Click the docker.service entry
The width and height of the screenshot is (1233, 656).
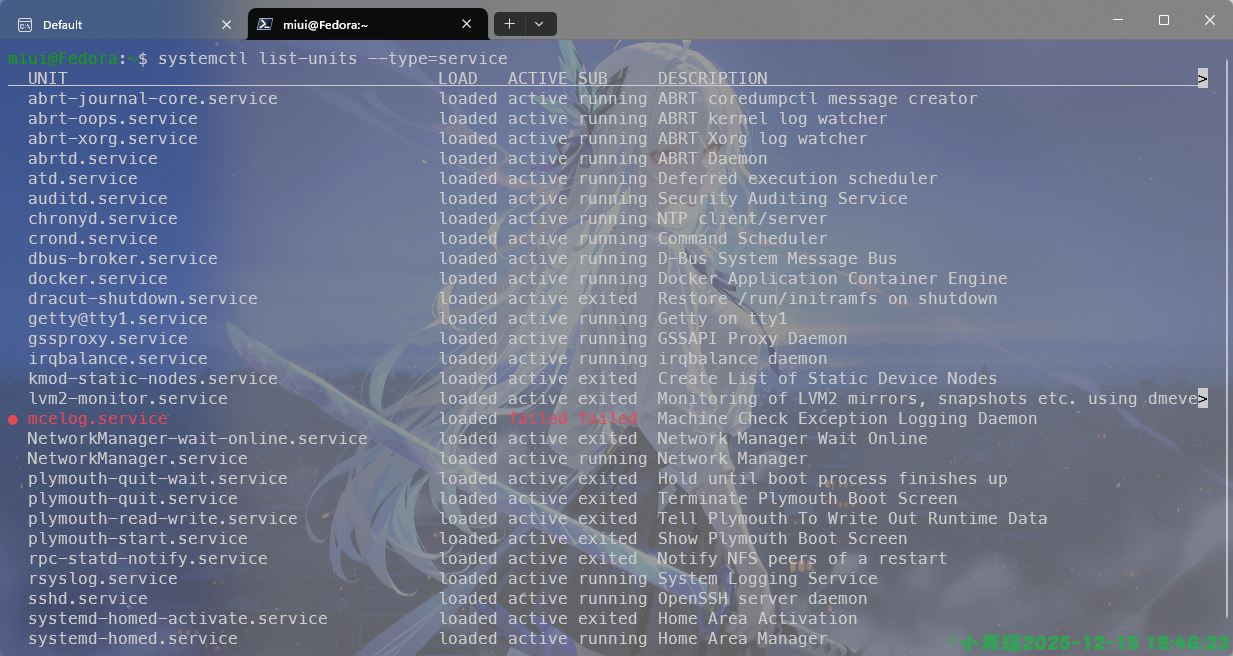click(97, 278)
